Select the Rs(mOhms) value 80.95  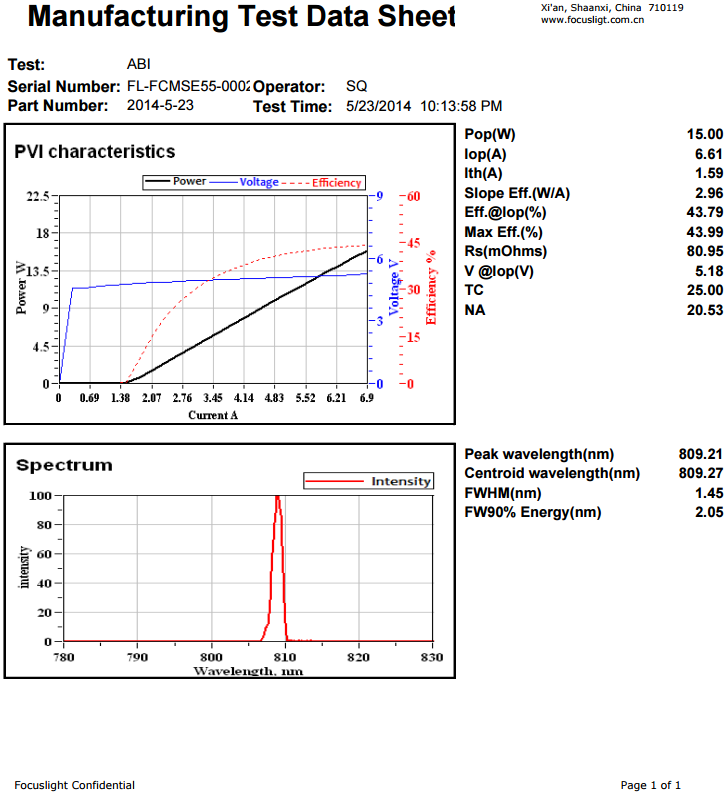(705, 251)
